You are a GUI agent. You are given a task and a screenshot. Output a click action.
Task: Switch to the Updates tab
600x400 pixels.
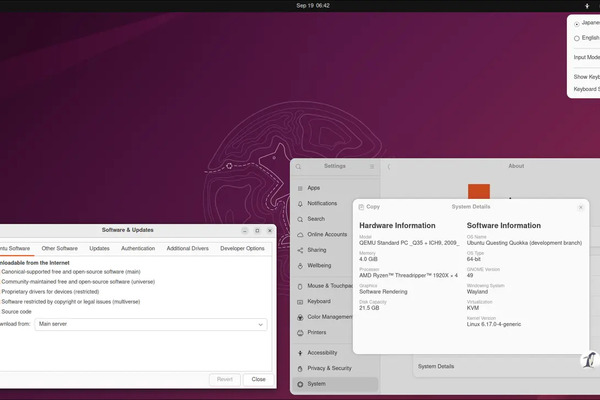pyautogui.click(x=99, y=248)
